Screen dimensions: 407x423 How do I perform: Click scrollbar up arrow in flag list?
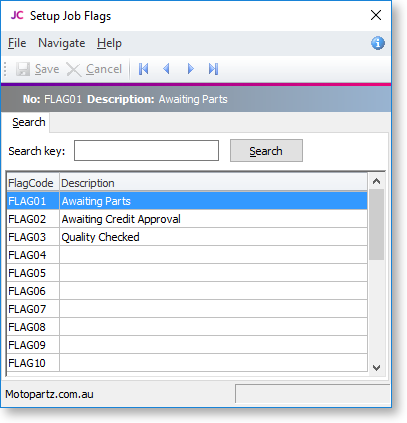point(377,181)
